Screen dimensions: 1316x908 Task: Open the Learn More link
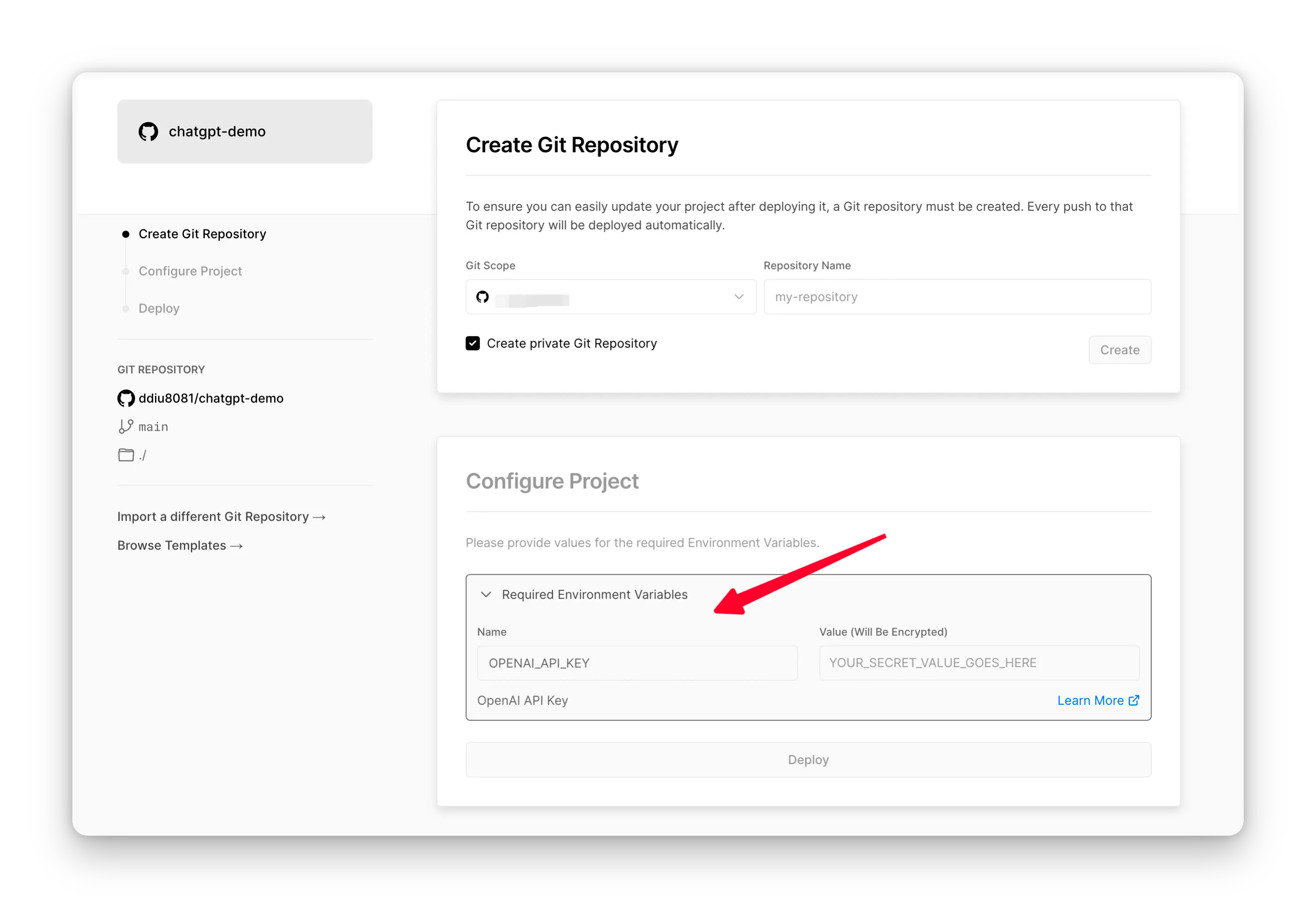tap(1090, 700)
